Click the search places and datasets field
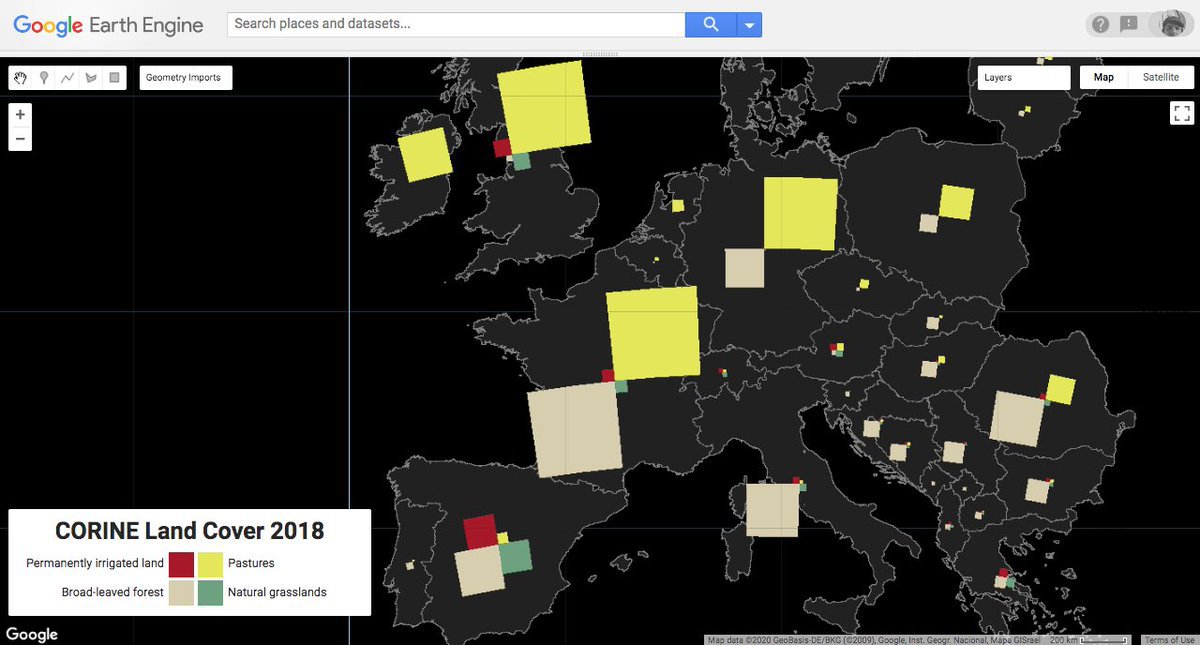The width and height of the screenshot is (1200, 645). coord(456,24)
